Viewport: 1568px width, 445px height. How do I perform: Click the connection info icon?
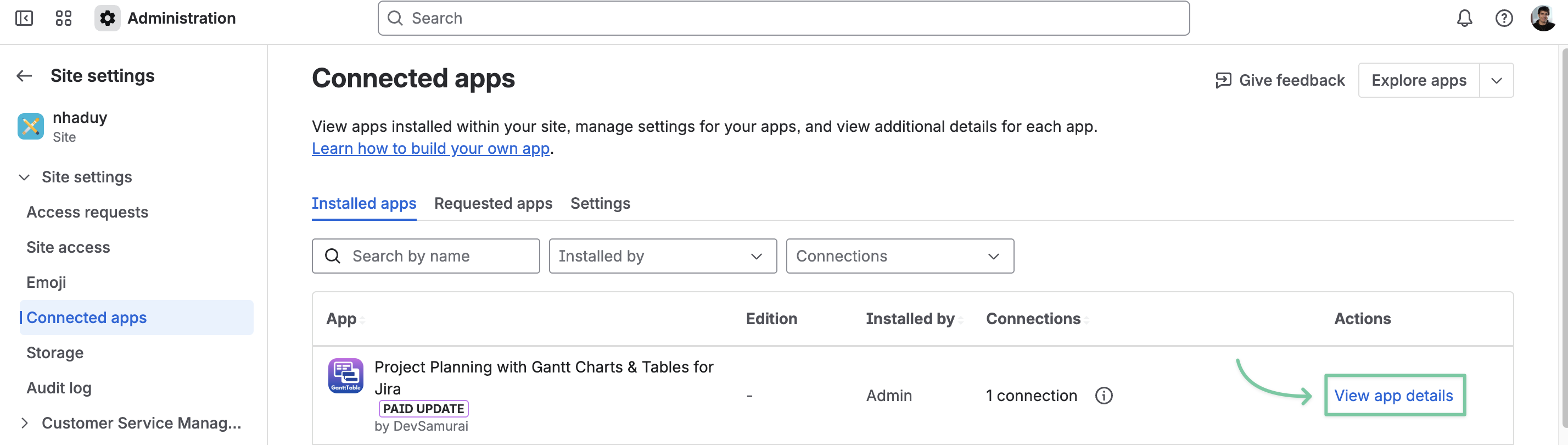click(x=1104, y=396)
